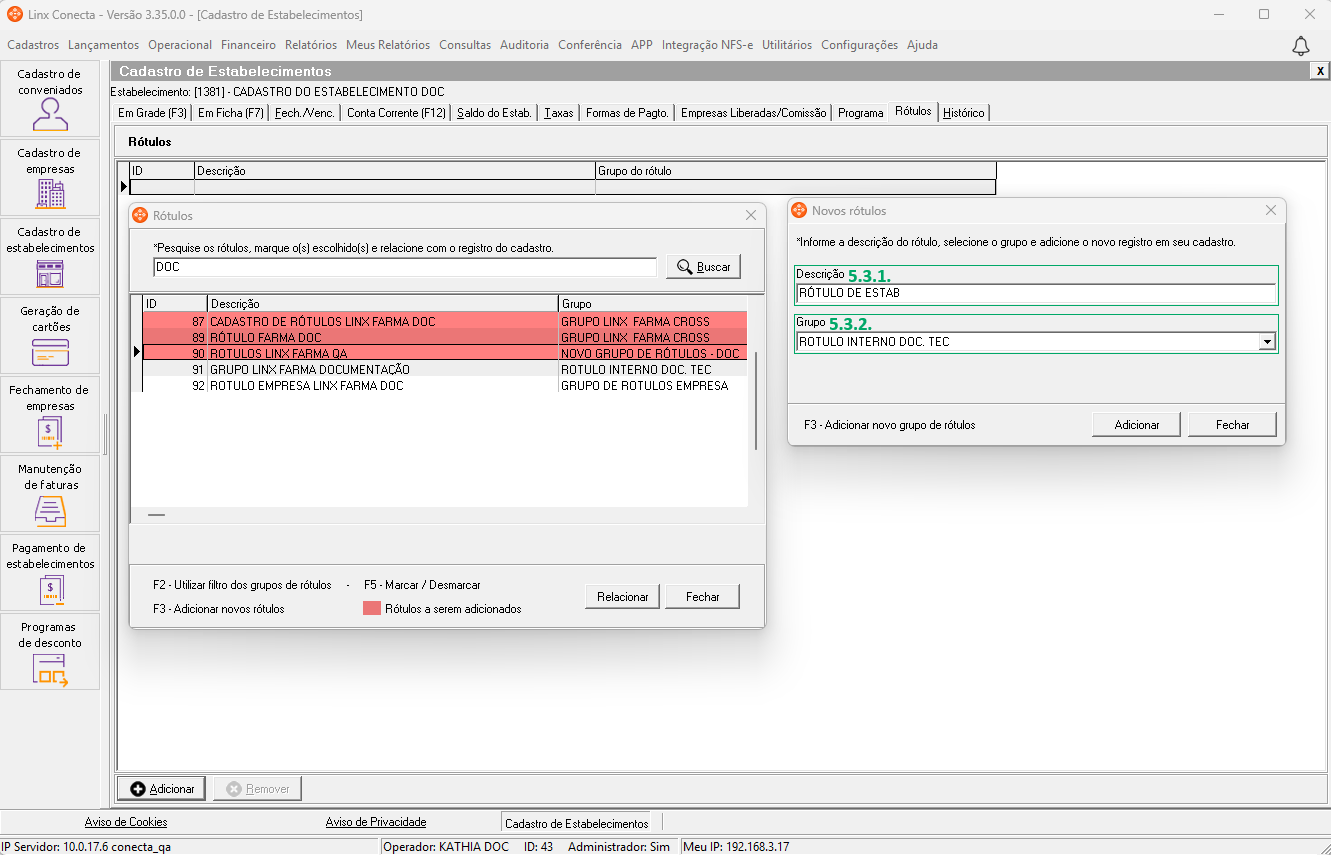Close the Cadastro de Estabelecimentos panel
This screenshot has width=1331, height=855.
1320,71
